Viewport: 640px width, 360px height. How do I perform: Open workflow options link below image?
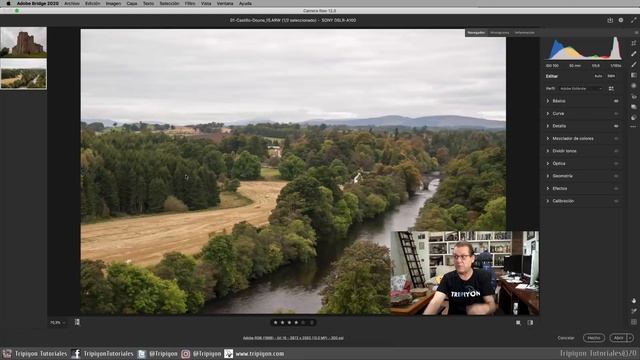tap(293, 338)
